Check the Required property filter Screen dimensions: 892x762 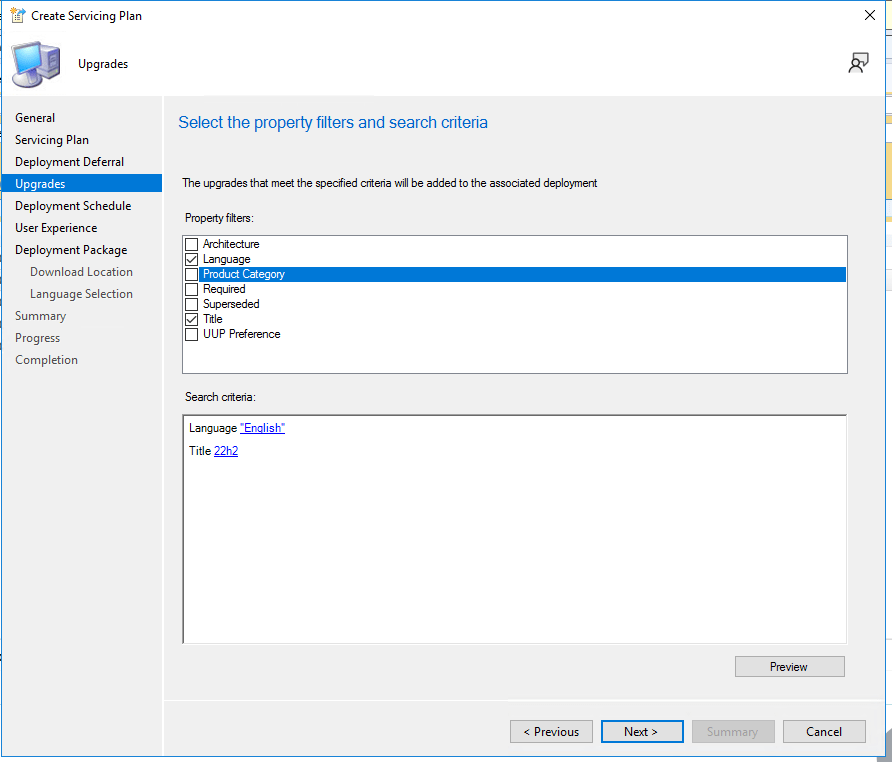pos(190,288)
